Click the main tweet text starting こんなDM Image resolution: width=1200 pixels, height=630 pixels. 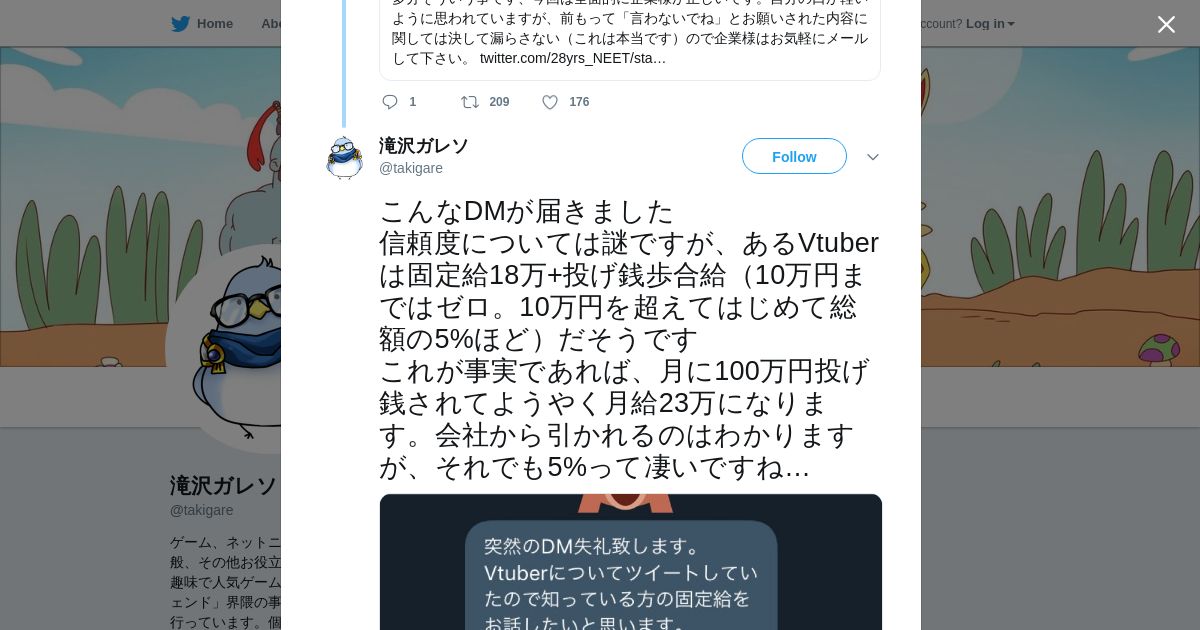[x=629, y=339]
